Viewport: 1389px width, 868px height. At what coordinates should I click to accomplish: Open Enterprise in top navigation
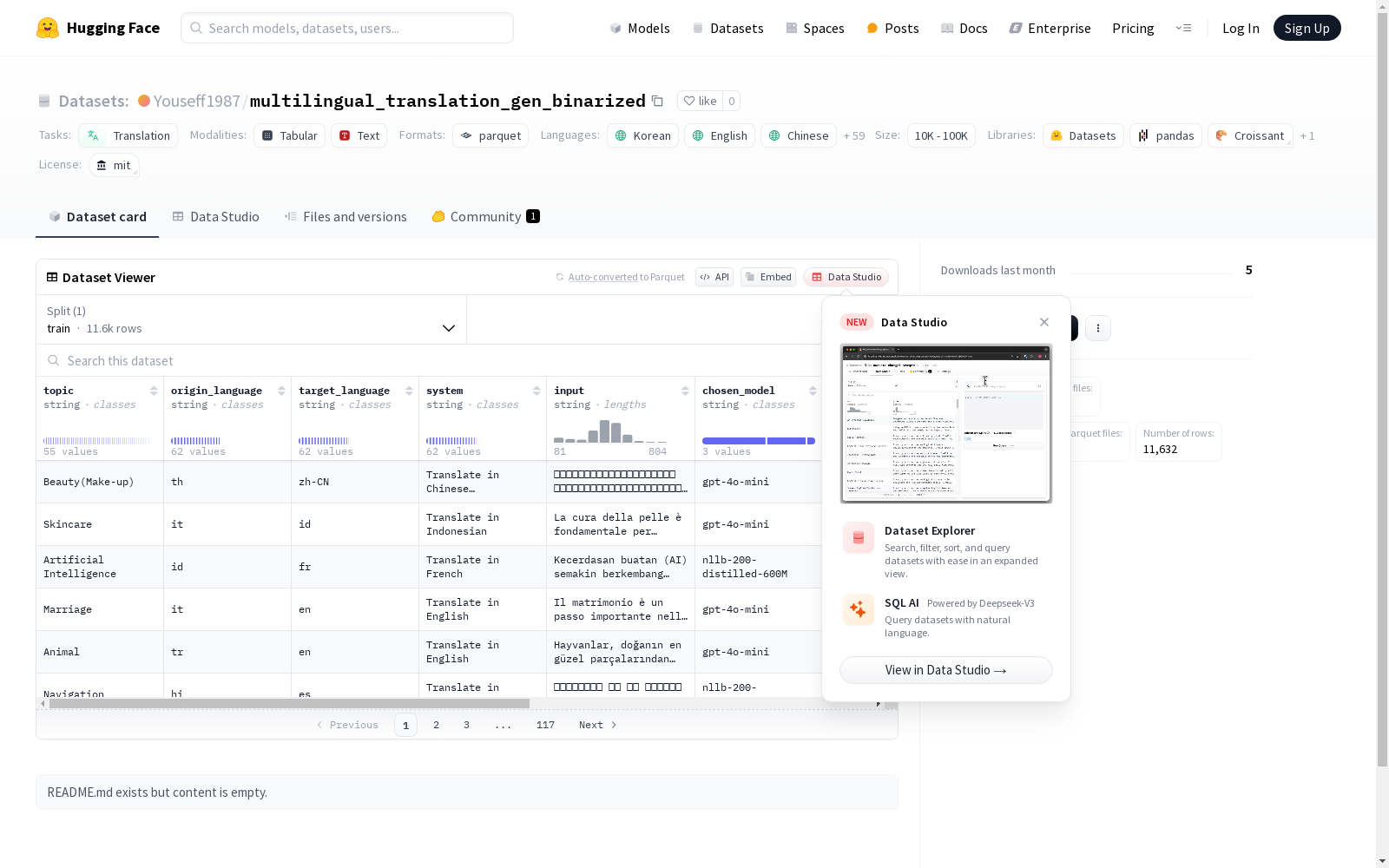pyautogui.click(x=1050, y=28)
